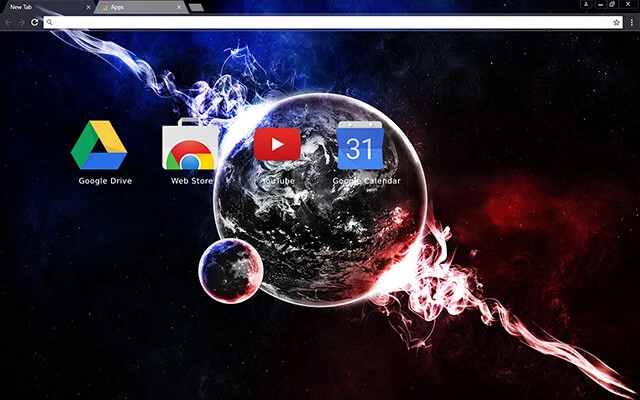The image size is (640, 400).
Task: Click the Google Calendar label text
Action: tap(367, 181)
